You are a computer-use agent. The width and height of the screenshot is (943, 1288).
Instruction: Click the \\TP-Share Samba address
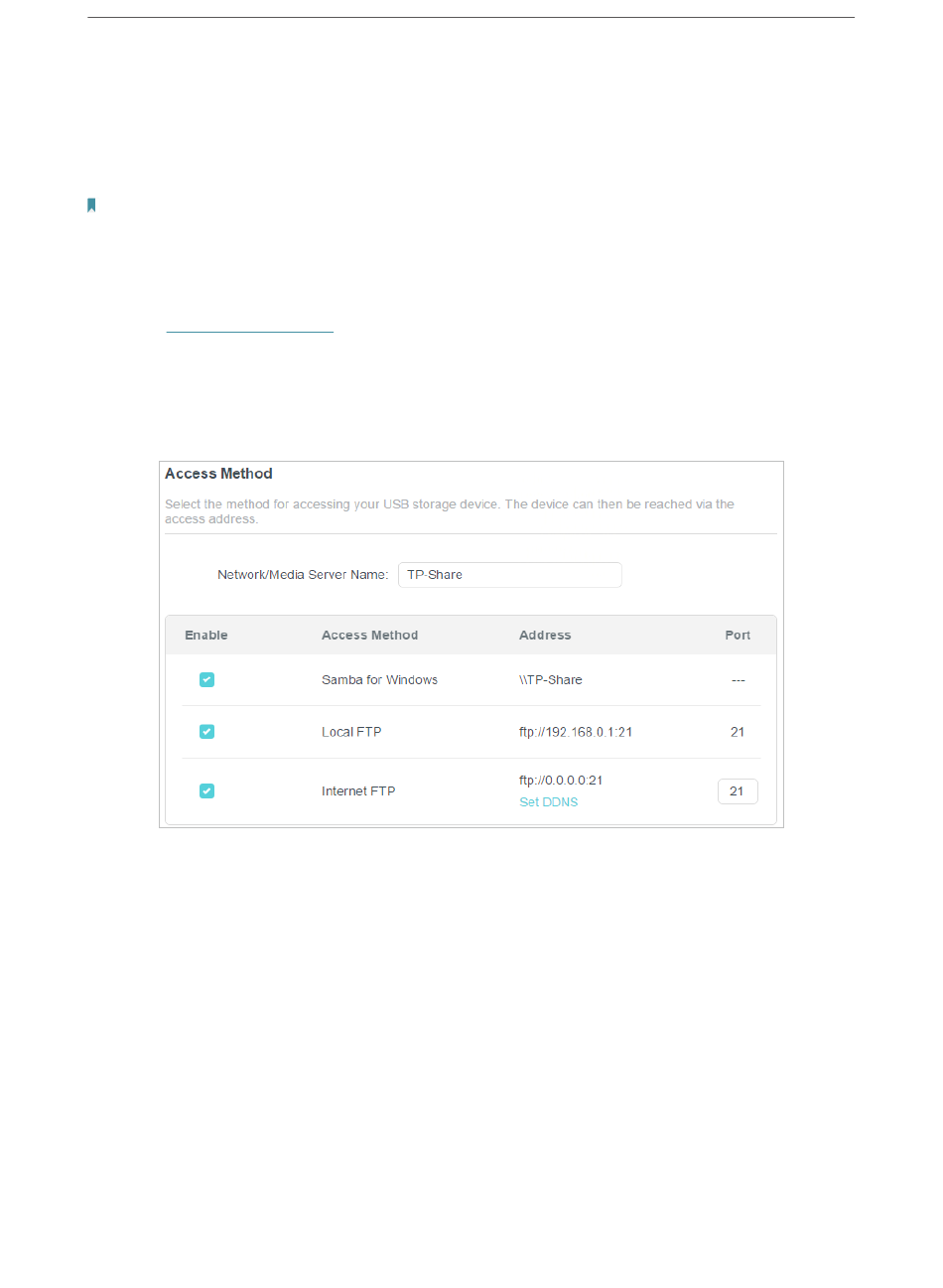(551, 680)
